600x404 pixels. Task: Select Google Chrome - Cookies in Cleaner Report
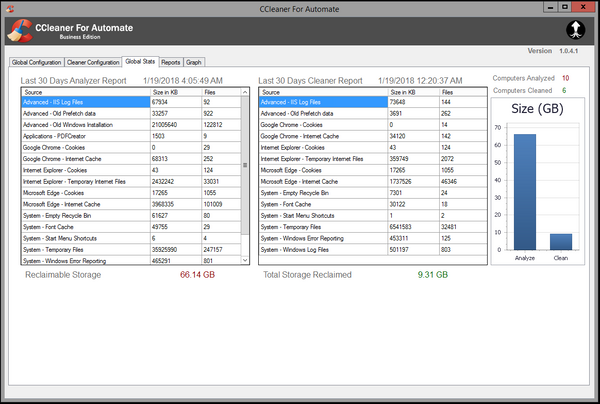tap(373, 125)
